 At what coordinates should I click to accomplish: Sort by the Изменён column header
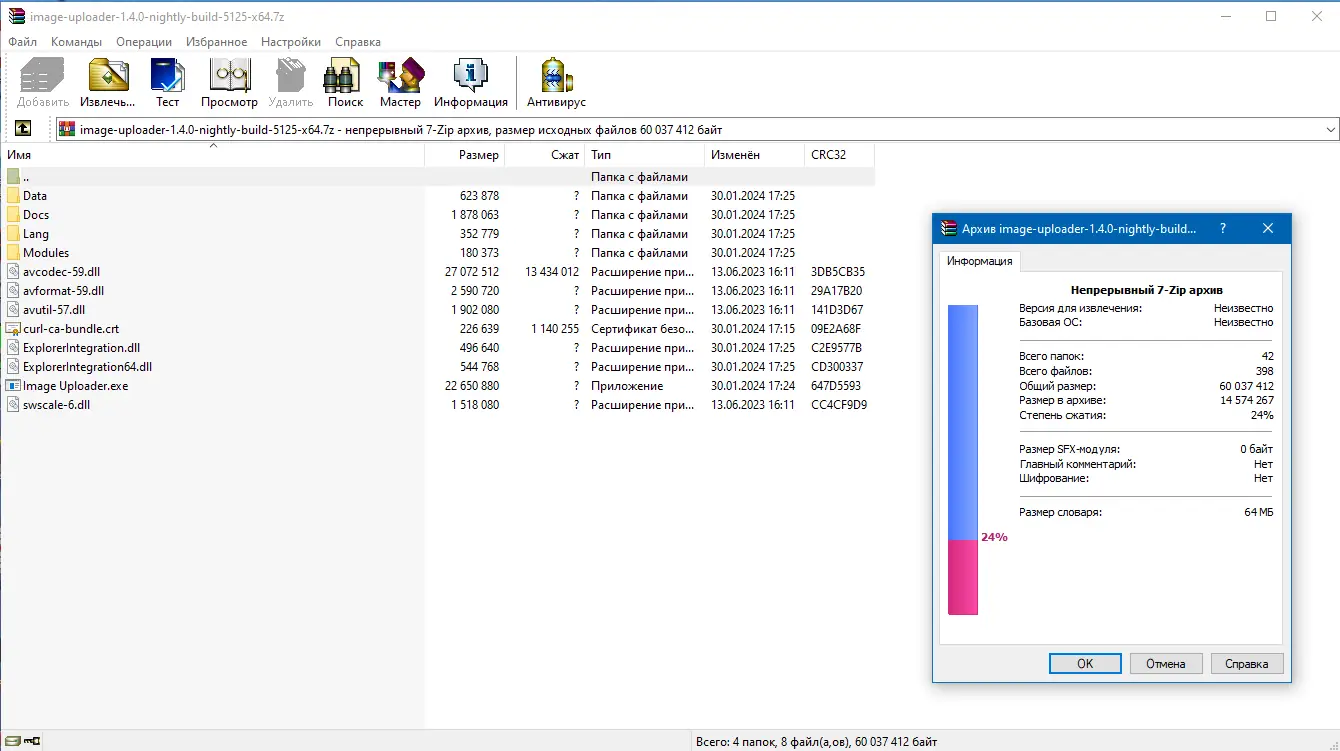755,155
